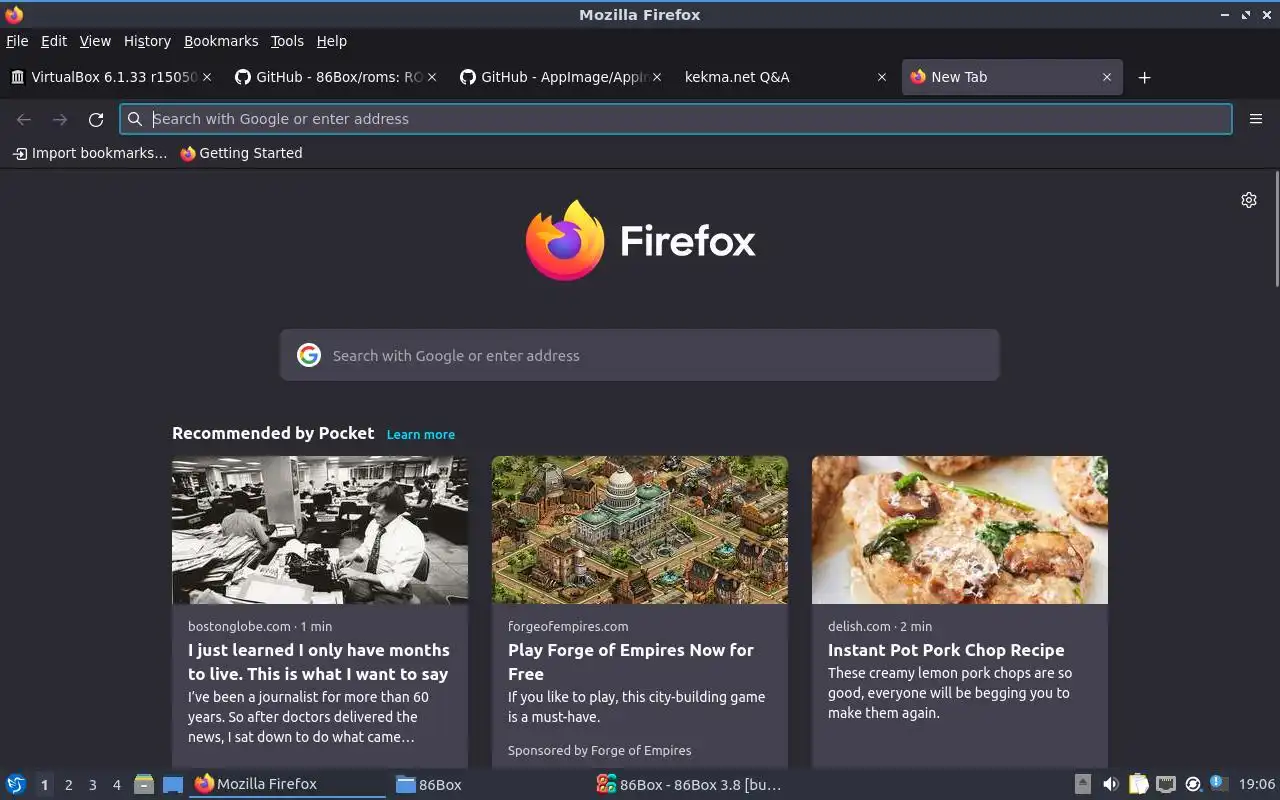The height and width of the screenshot is (800, 1280).
Task: Open the File menu
Action: (17, 41)
